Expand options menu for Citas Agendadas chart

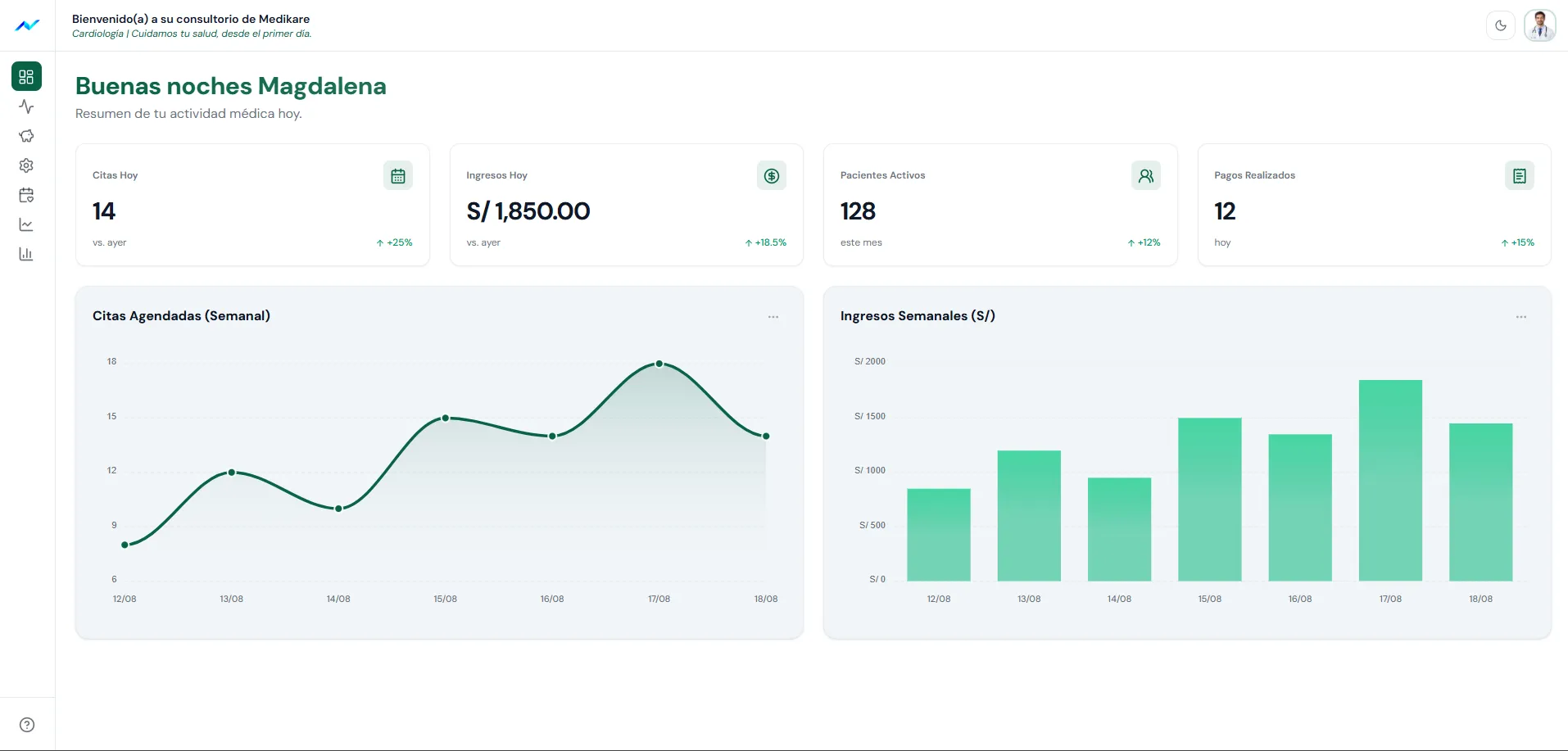pyautogui.click(x=773, y=317)
